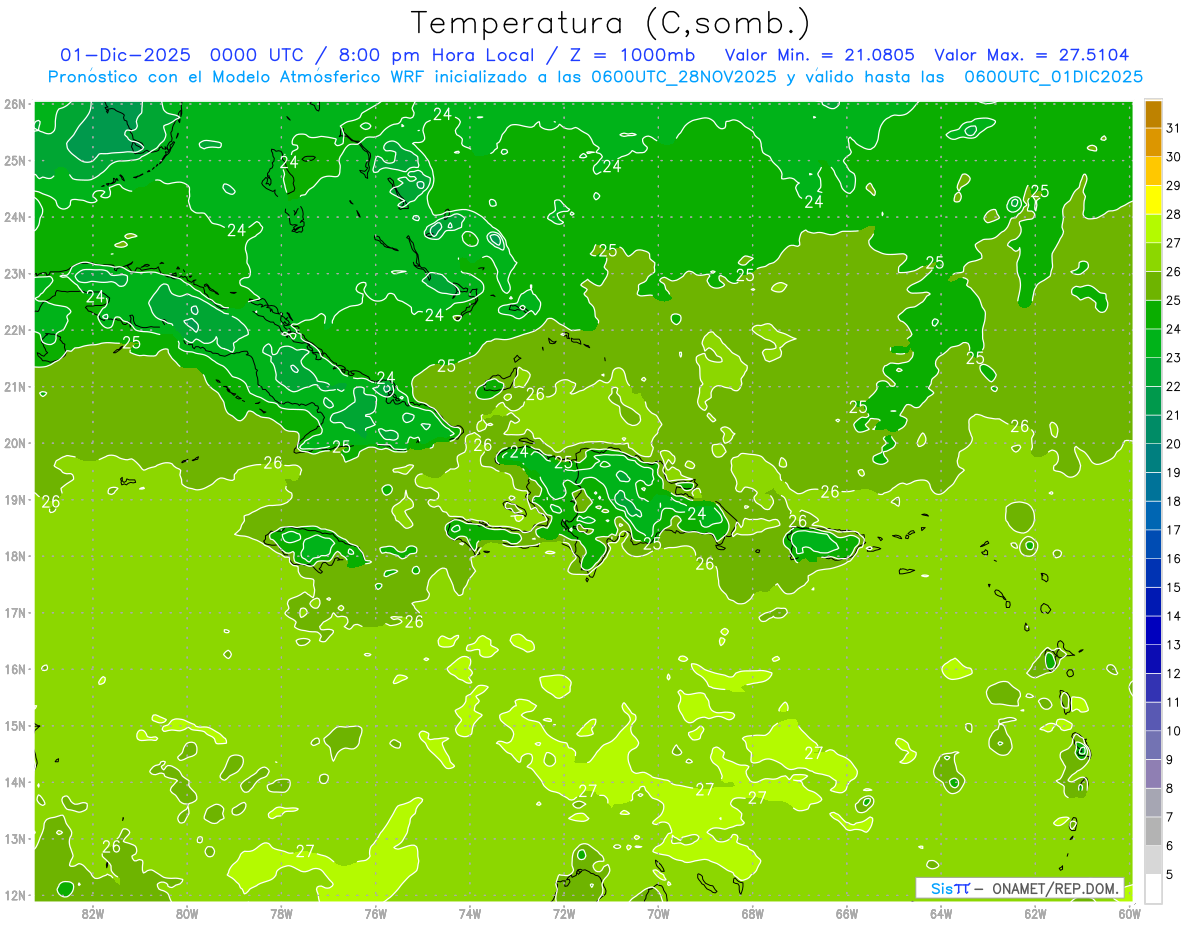This screenshot has height=927, width=1200.
Task: Click the 64W longitude axis label
Action: 941,913
